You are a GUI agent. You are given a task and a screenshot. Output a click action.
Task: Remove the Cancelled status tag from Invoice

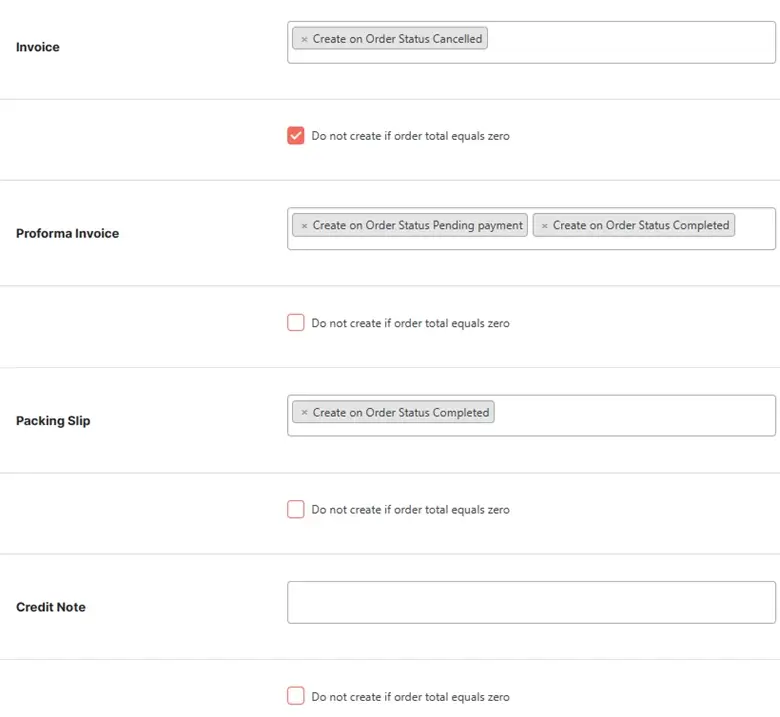click(x=304, y=39)
